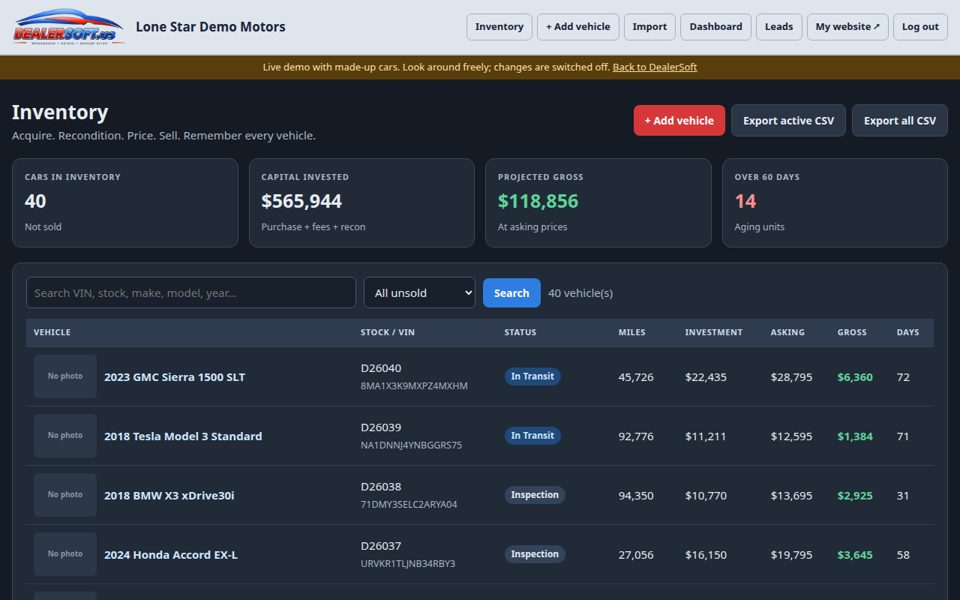960x600 pixels.
Task: Select VIN 71DMY3SELC2ARYA04
Action: click(x=409, y=504)
